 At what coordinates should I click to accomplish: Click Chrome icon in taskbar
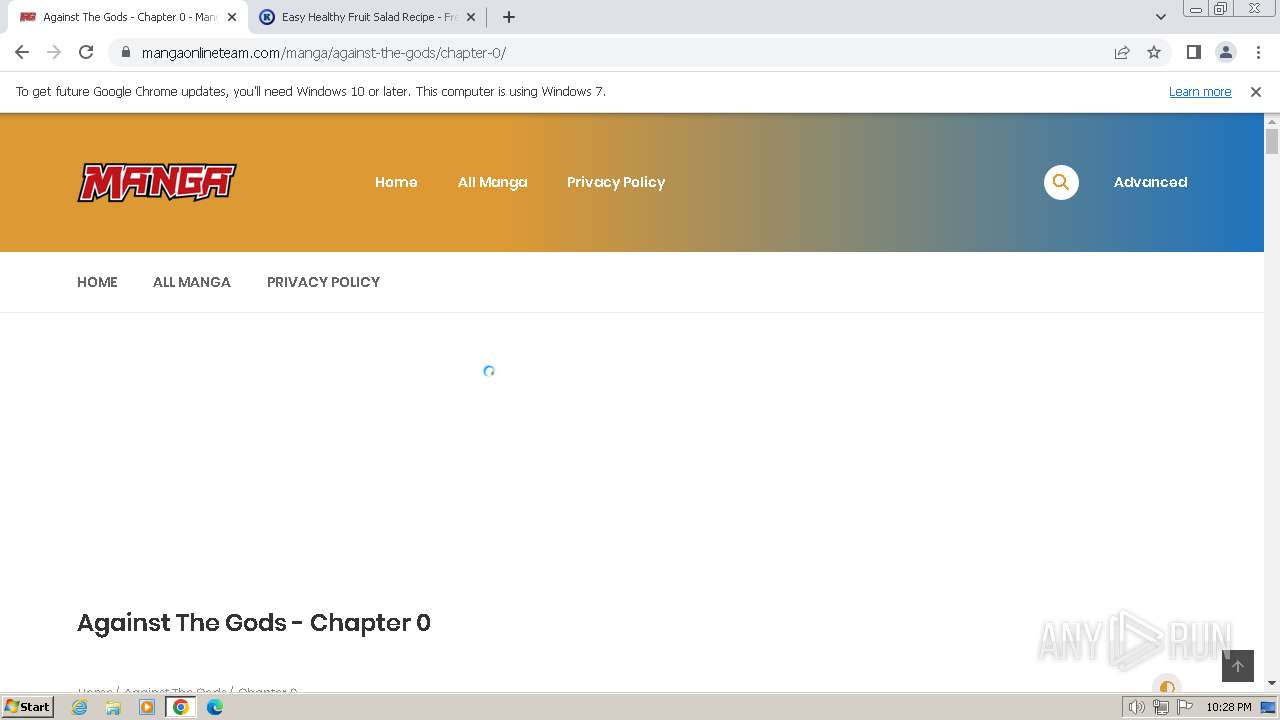pyautogui.click(x=181, y=707)
